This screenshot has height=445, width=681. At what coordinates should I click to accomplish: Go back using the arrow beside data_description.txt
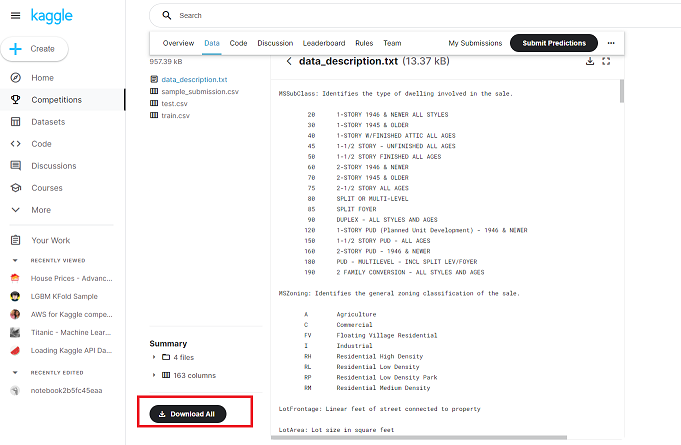pyautogui.click(x=289, y=61)
